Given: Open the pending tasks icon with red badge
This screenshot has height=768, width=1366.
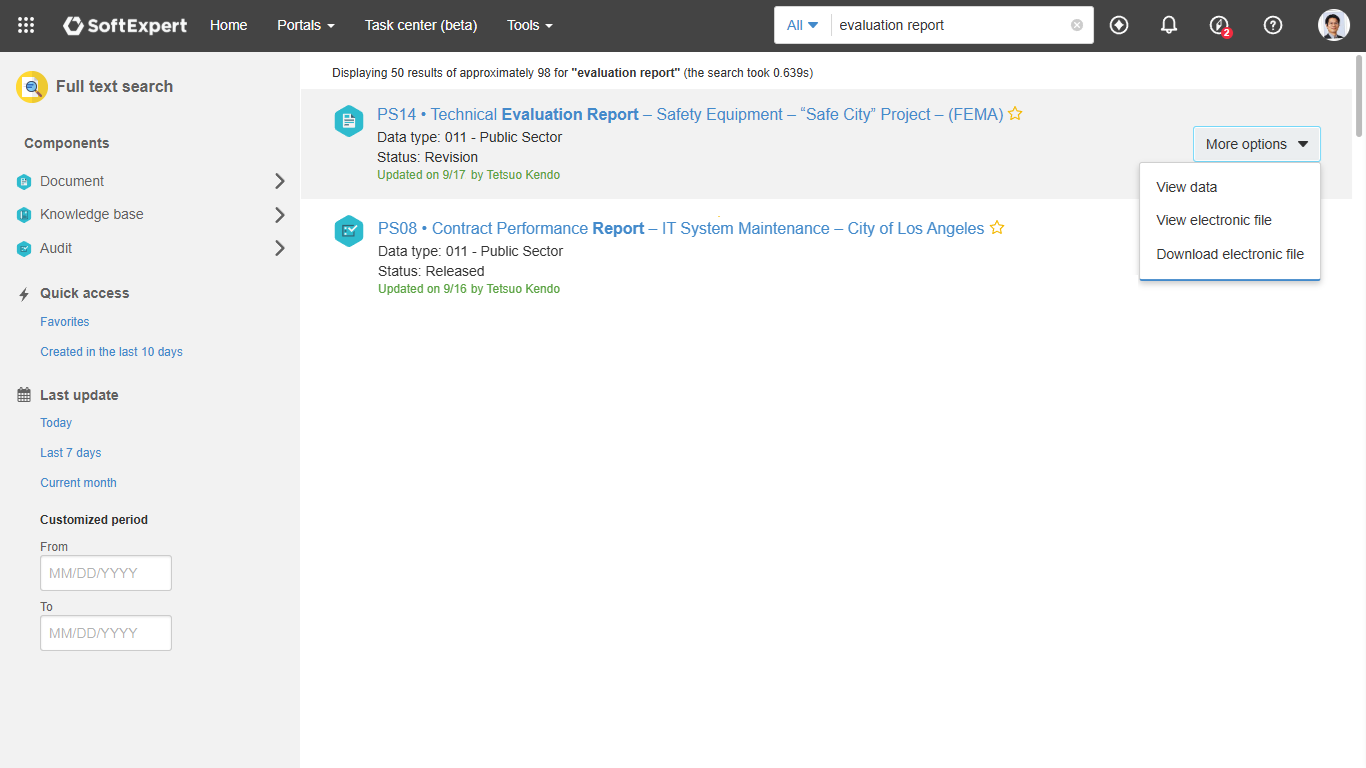Looking at the screenshot, I should point(1219,26).
